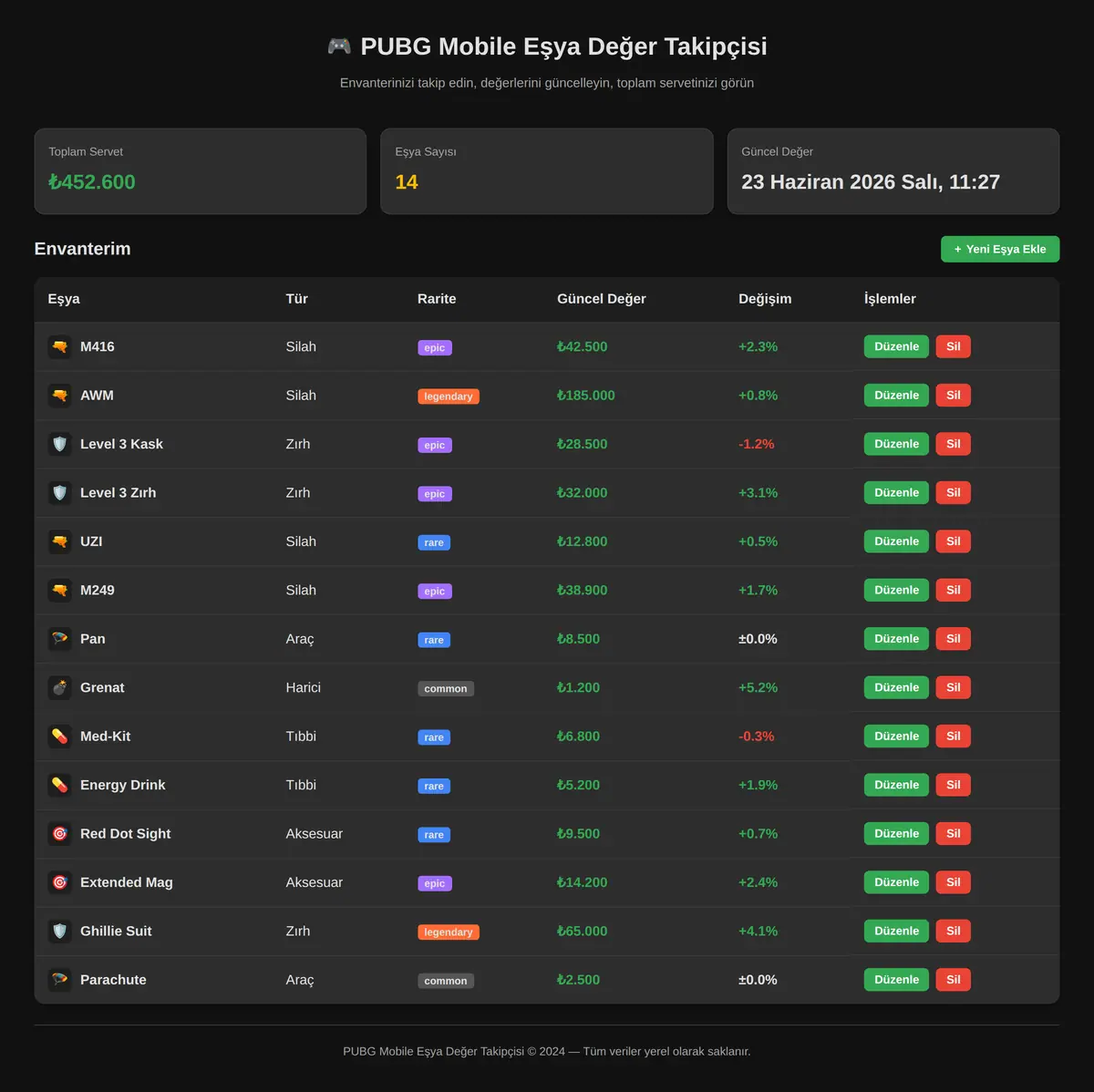This screenshot has width=1094, height=1092.
Task: Click the legendary badge in AWM row
Action: click(449, 397)
